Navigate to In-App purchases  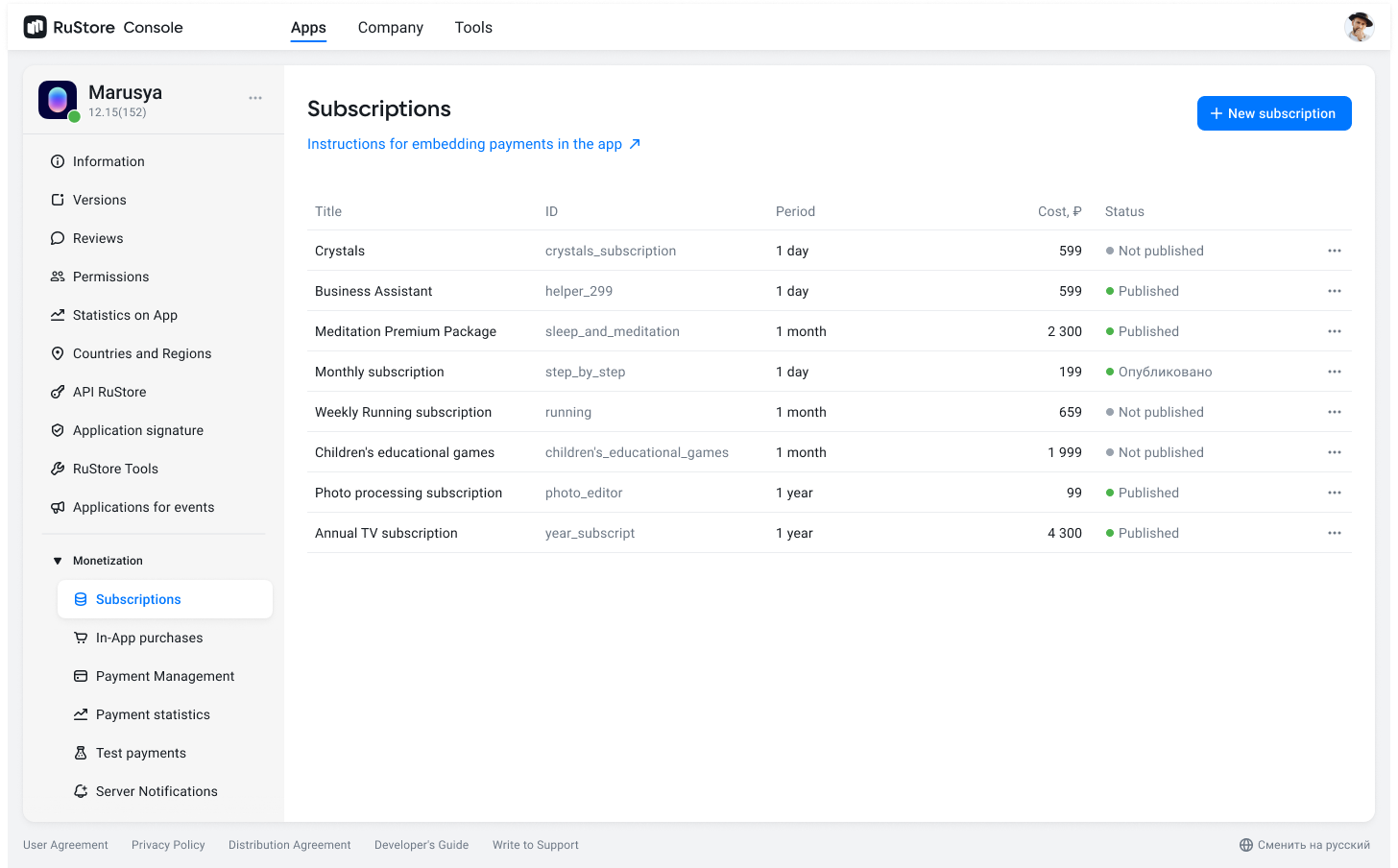coord(149,638)
